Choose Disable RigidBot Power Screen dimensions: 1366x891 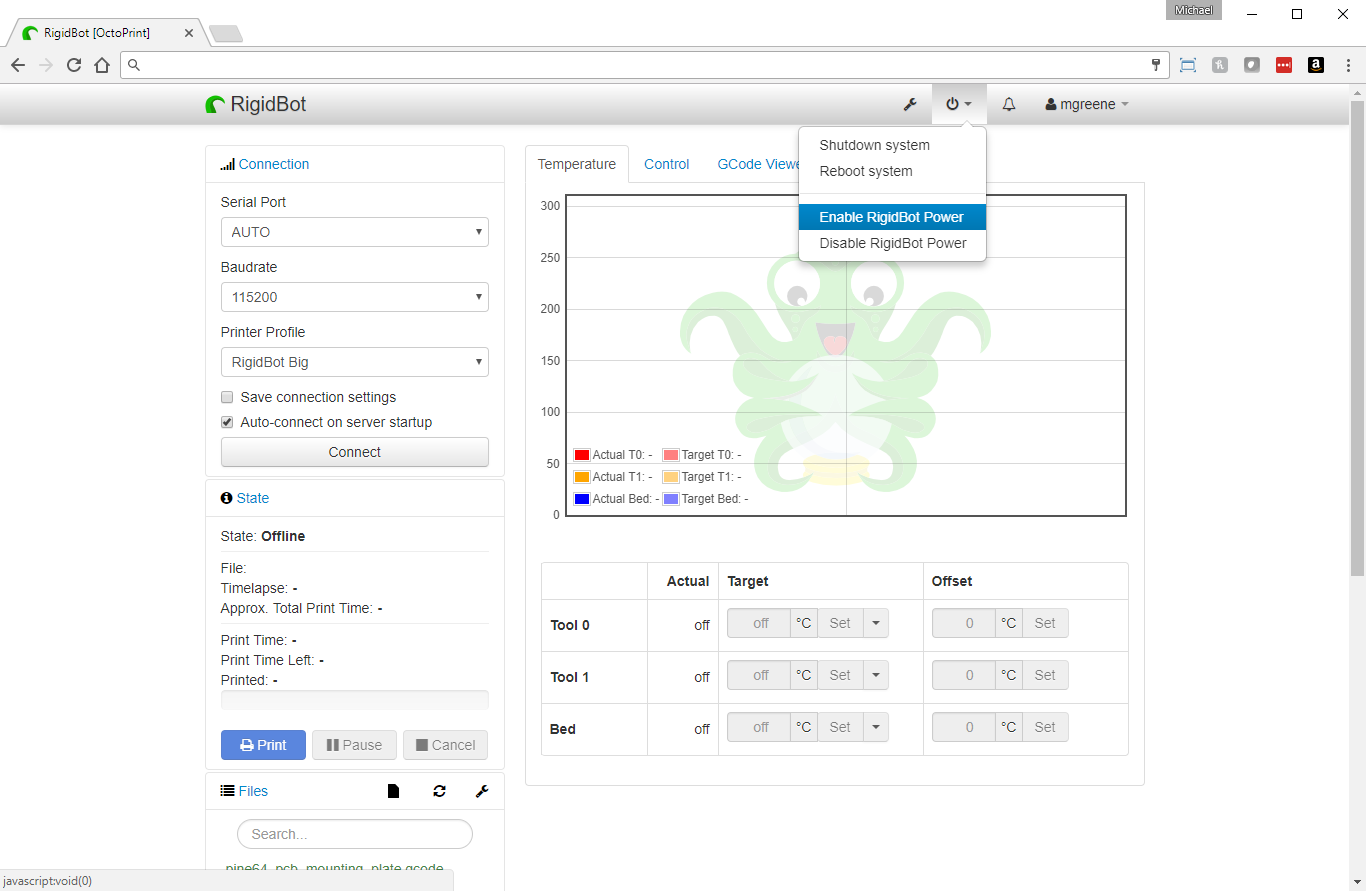pos(892,243)
